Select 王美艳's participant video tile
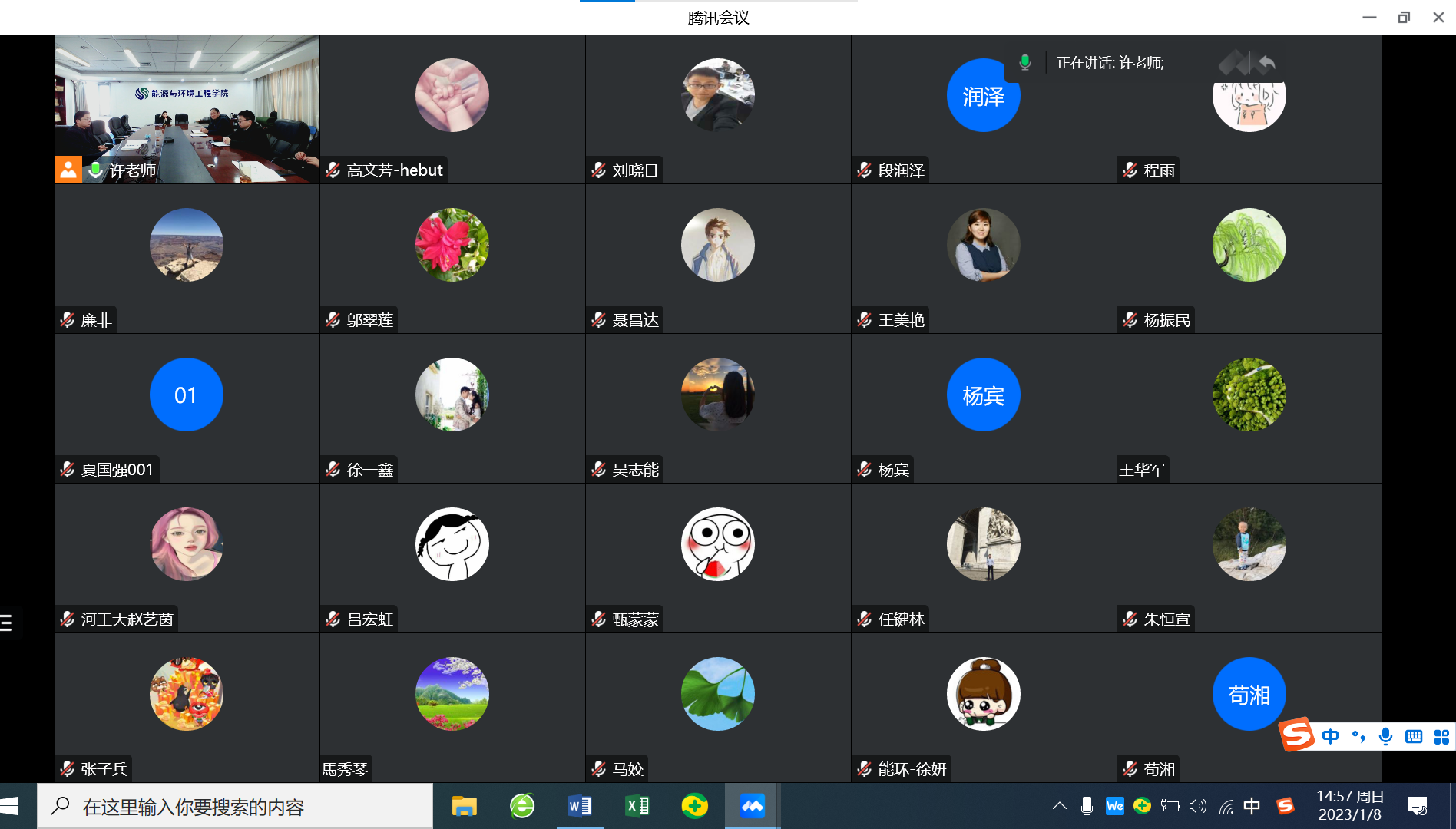The width and height of the screenshot is (1456, 829). click(983, 258)
